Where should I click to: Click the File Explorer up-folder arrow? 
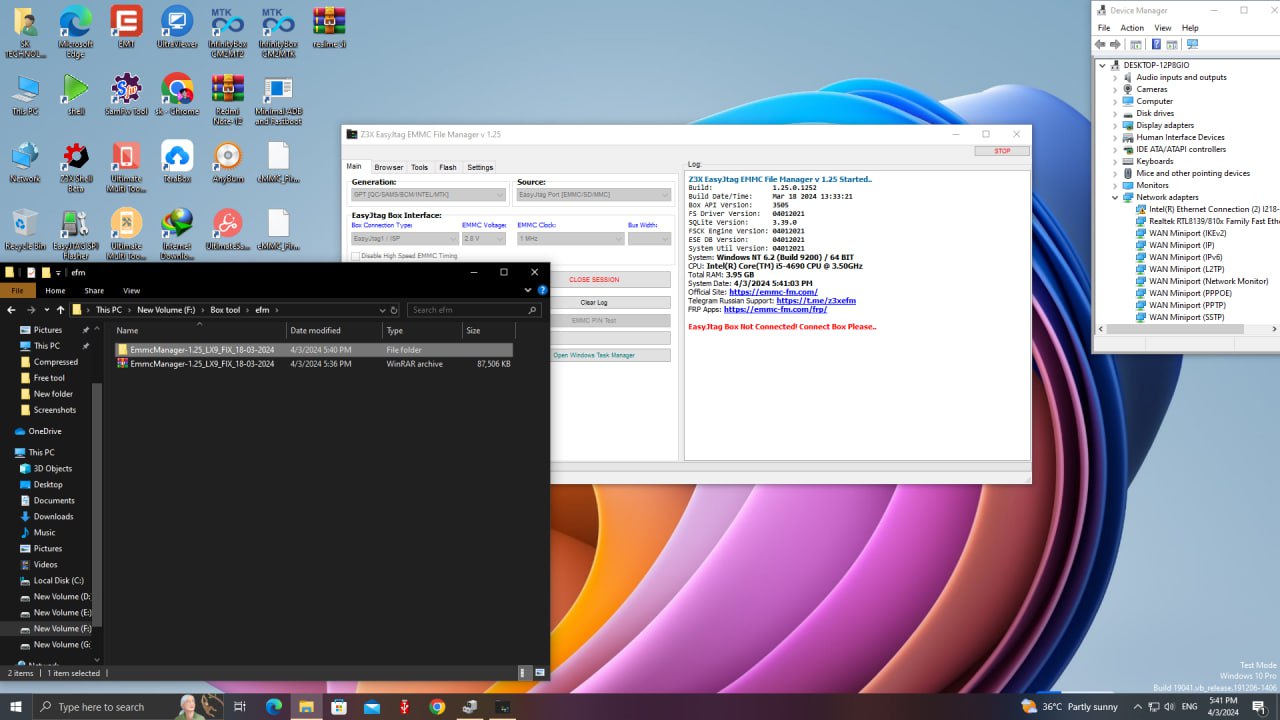(x=61, y=310)
